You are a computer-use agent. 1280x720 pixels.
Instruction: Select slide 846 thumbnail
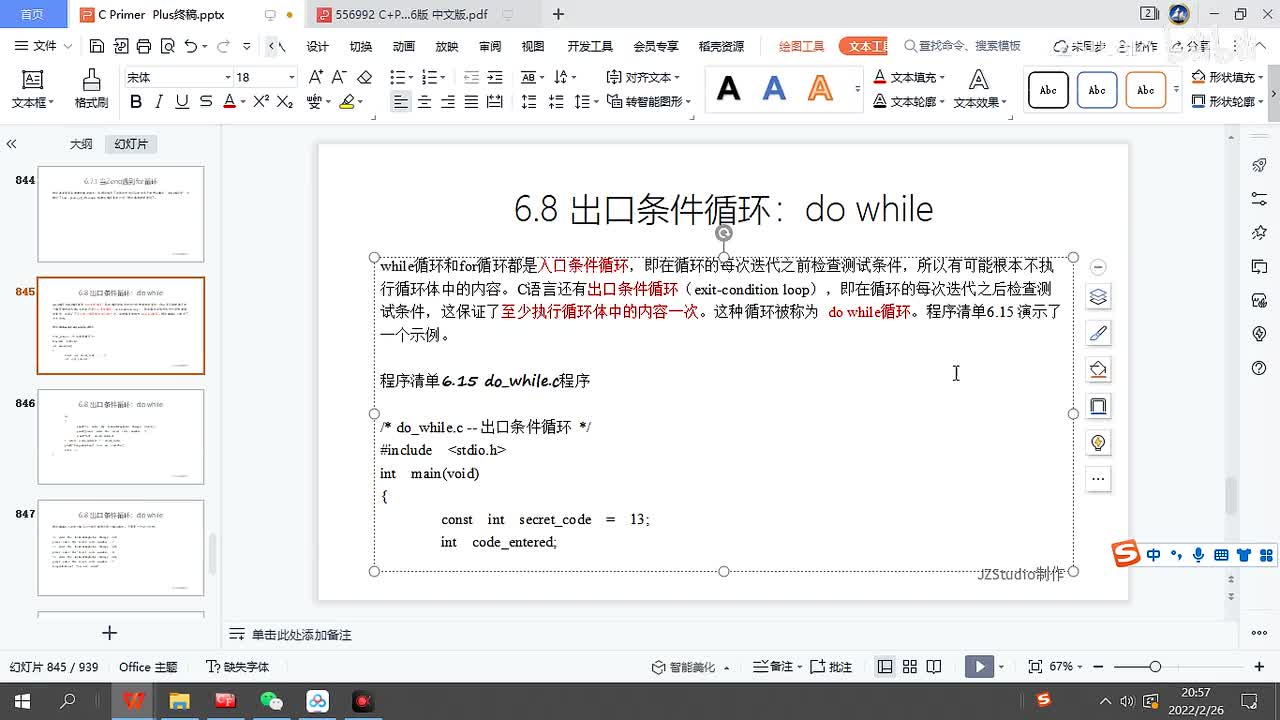click(121, 437)
